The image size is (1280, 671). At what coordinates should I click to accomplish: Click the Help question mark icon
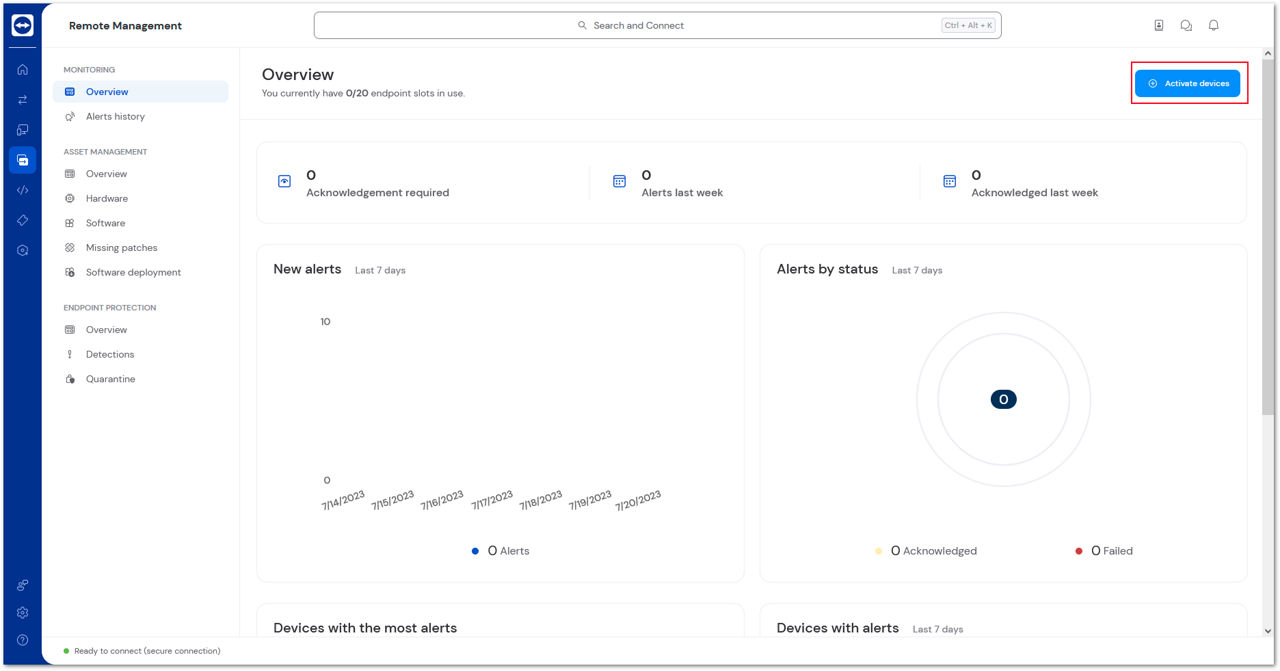coord(22,640)
